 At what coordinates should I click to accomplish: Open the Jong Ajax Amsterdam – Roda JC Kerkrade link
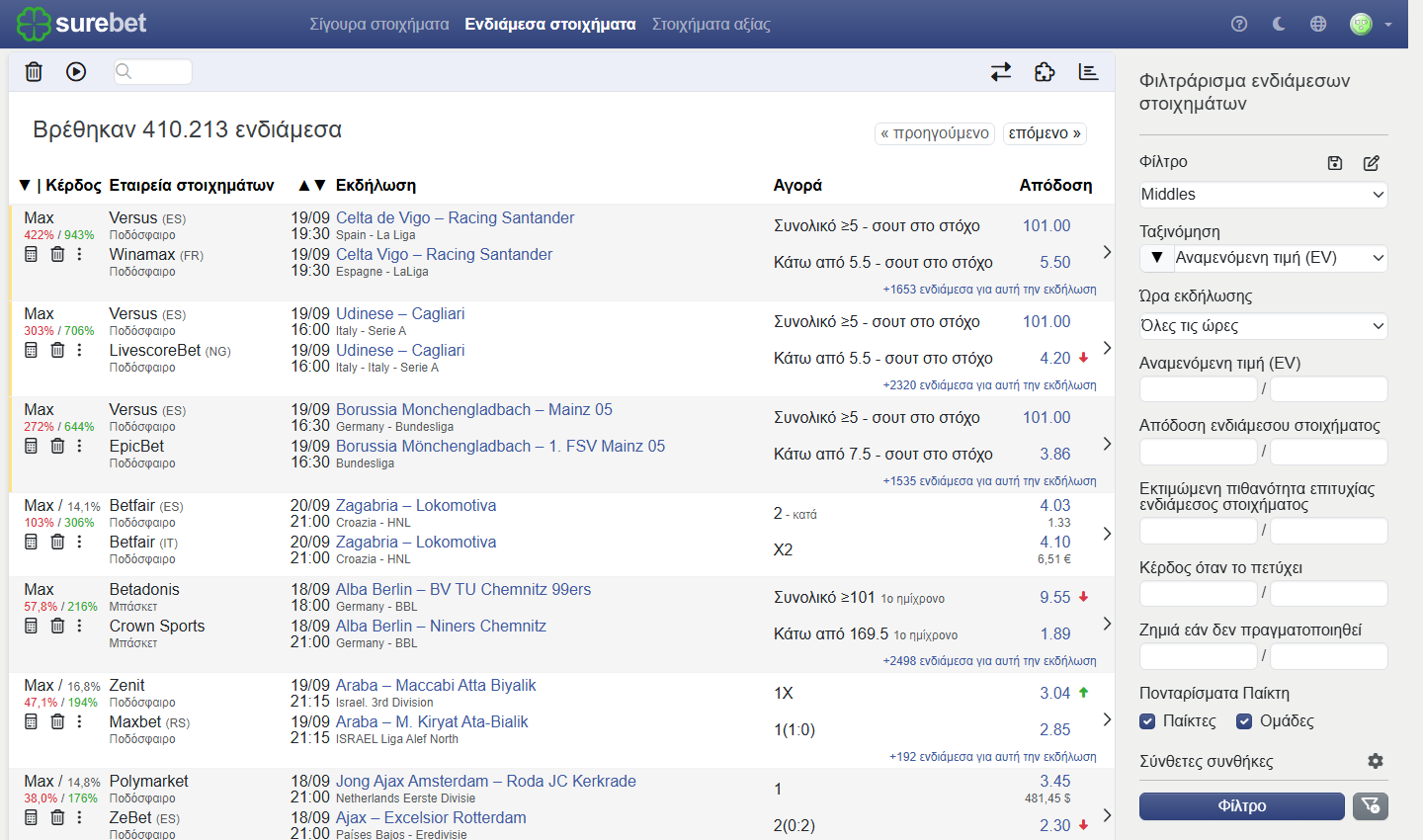486,781
